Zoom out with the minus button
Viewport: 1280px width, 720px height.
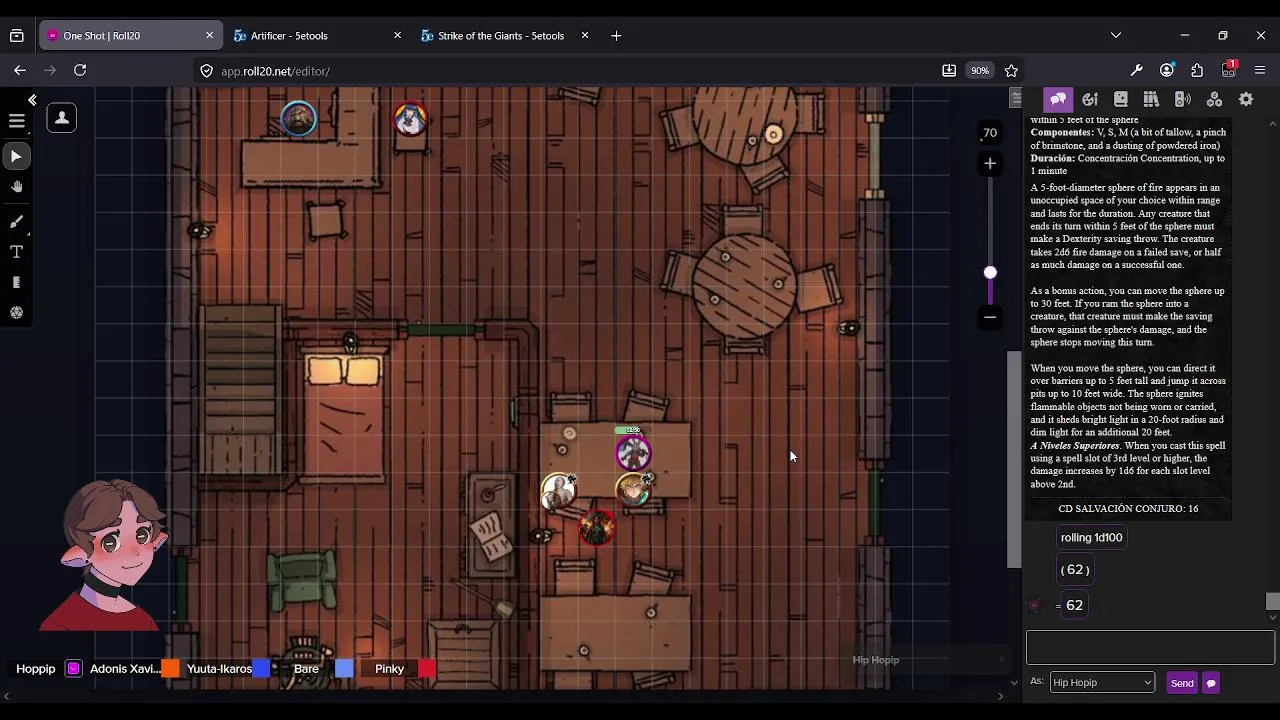coord(990,317)
